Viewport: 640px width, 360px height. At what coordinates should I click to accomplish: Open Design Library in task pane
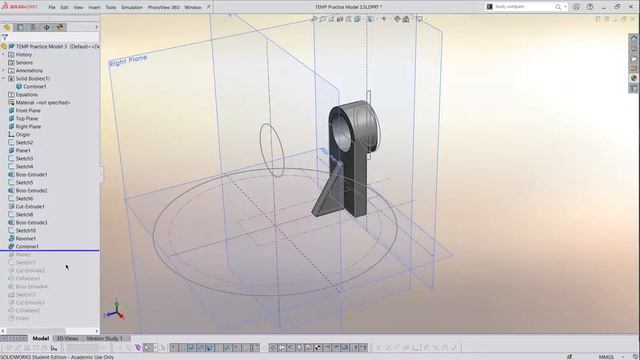634,49
